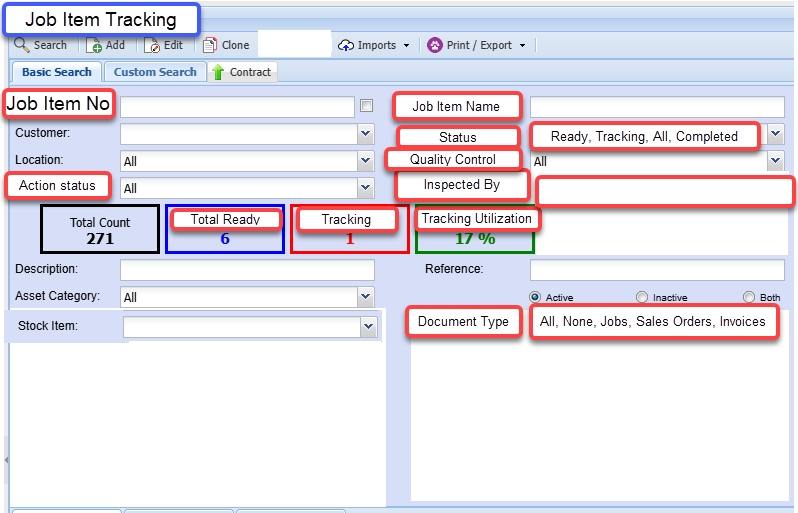Screen dimensions: 798x513
Task: Click the green arrow Contract icon
Action: 218,72
